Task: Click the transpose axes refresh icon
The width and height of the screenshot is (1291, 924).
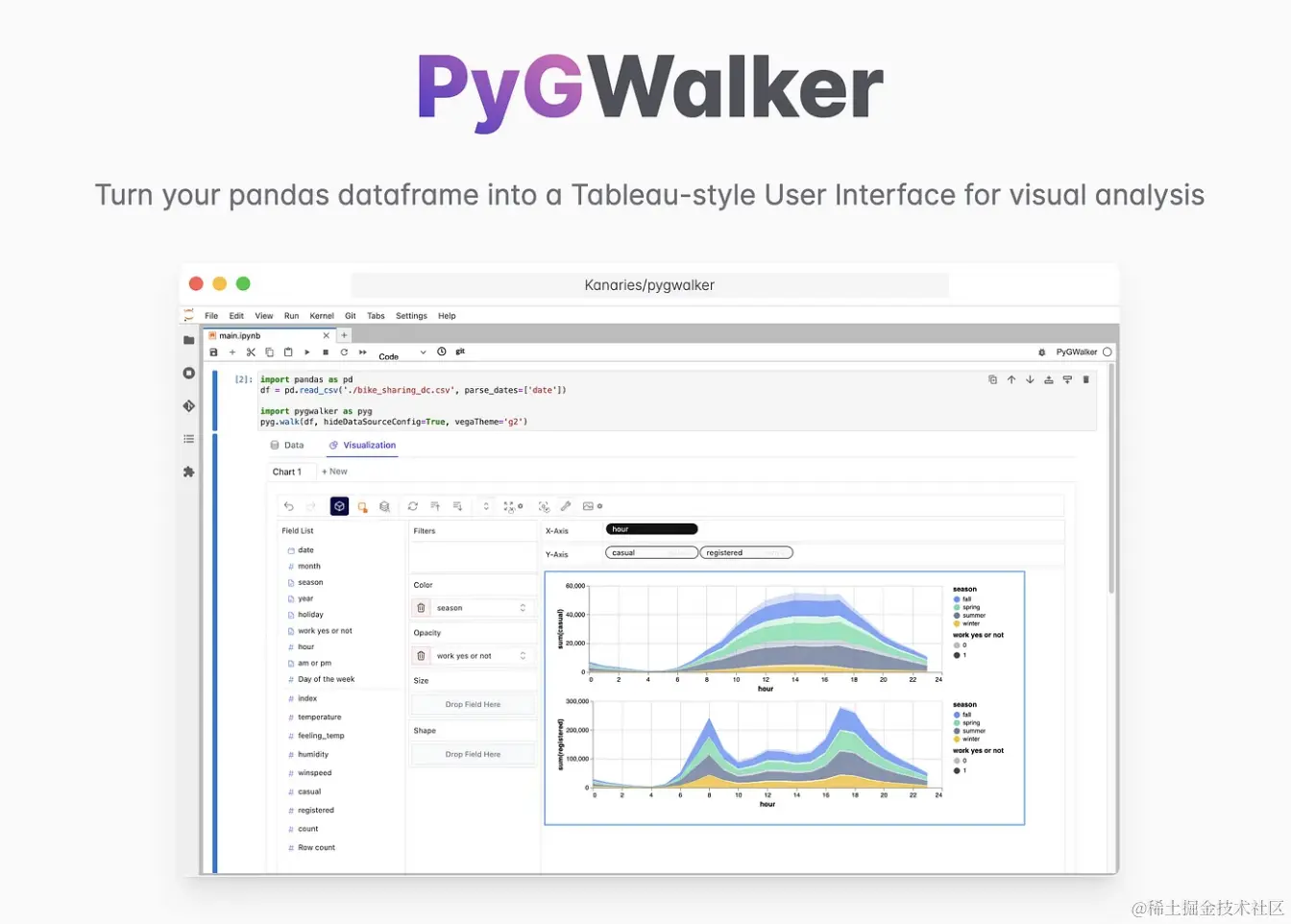Action: click(413, 506)
